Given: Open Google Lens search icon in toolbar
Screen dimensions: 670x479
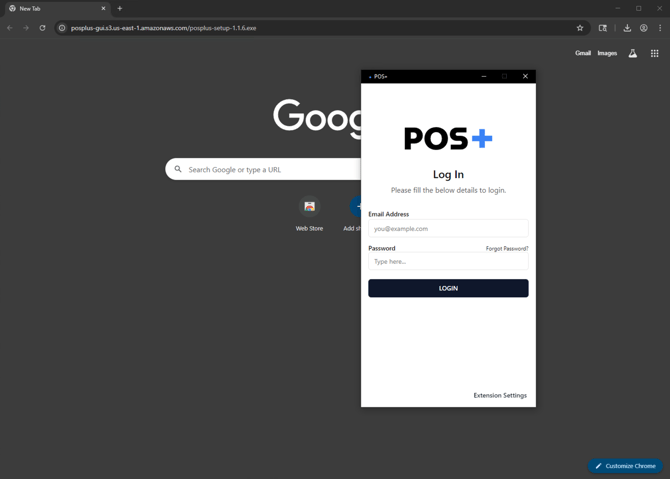Looking at the screenshot, I should [602, 28].
